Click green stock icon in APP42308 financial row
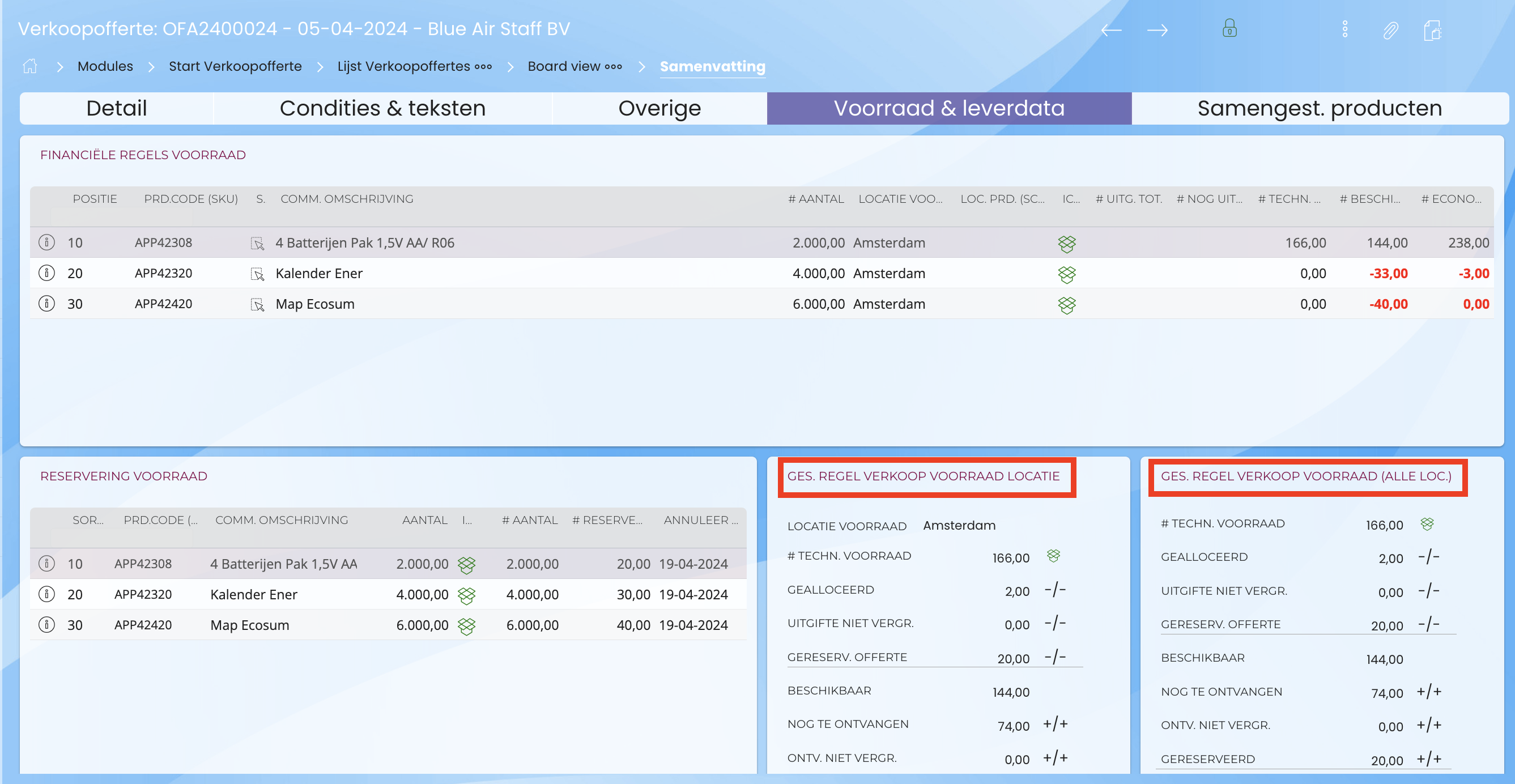The height and width of the screenshot is (784, 1515). [x=1066, y=244]
